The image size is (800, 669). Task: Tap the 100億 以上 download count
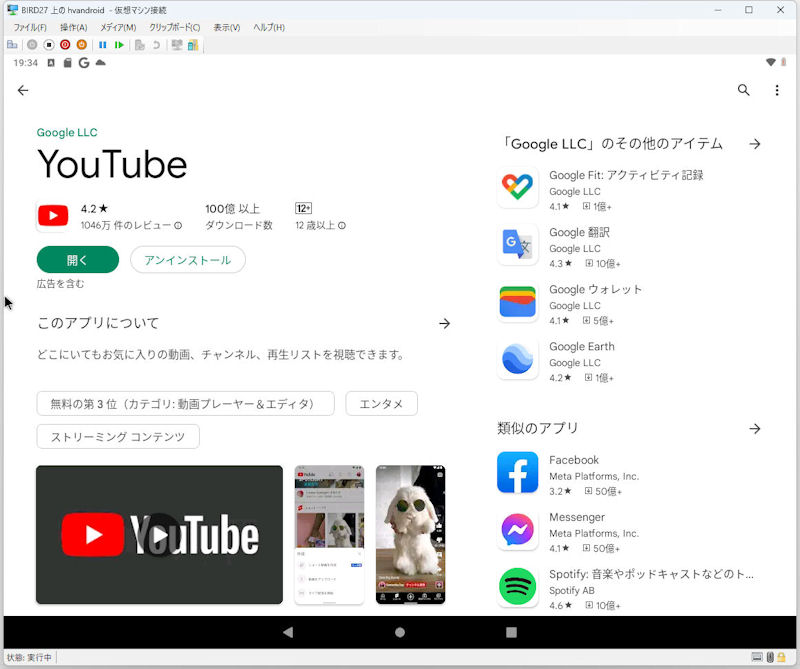coord(233,209)
